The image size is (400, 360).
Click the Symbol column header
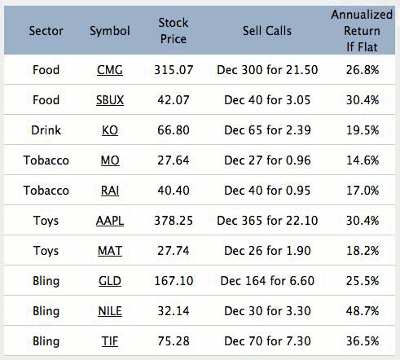110,31
